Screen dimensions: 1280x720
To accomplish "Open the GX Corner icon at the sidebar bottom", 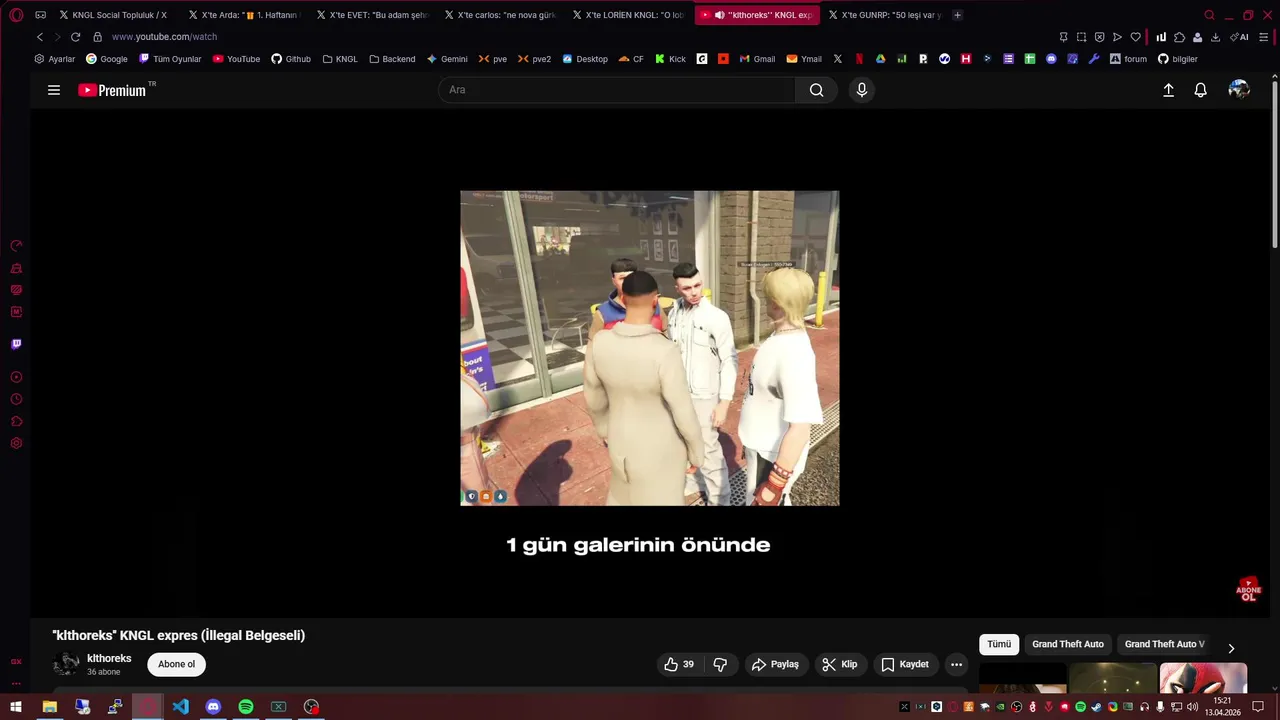I will [16, 661].
